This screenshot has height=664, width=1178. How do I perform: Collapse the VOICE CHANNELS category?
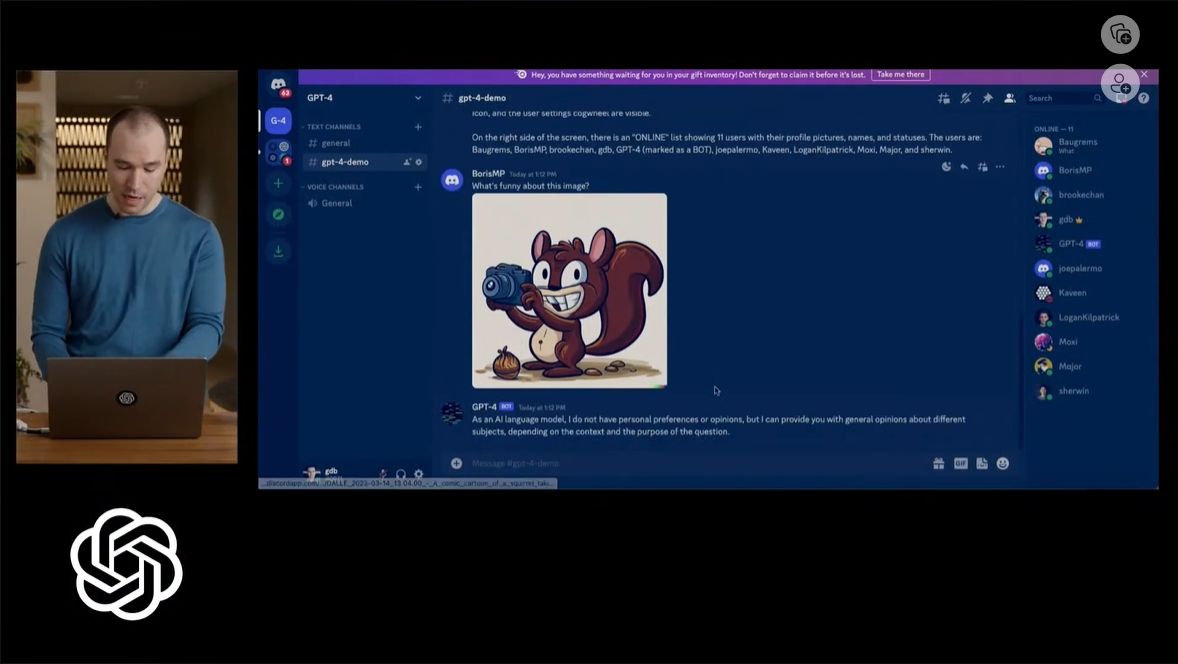pos(335,187)
